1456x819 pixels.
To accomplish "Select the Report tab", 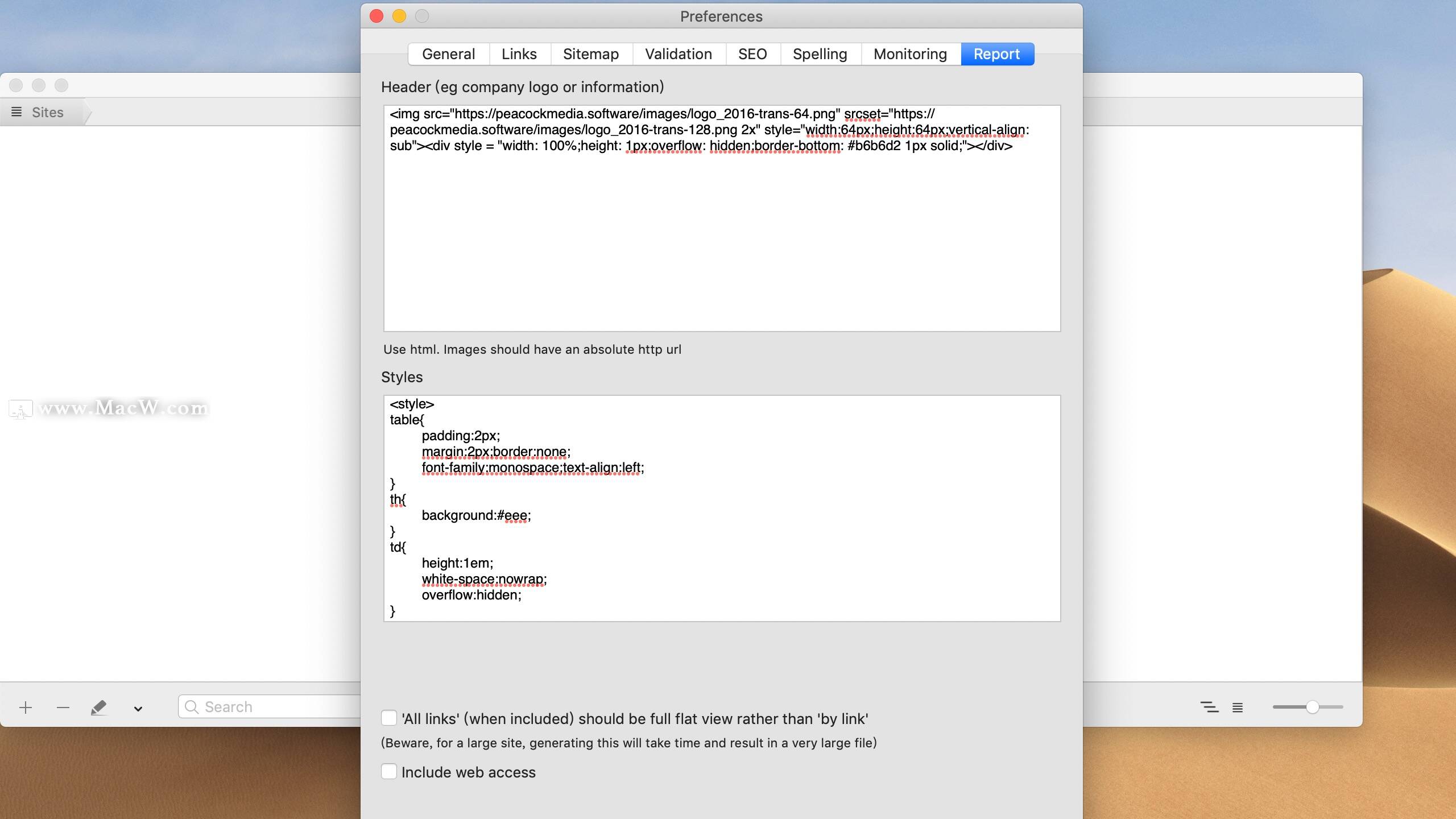I will point(996,54).
